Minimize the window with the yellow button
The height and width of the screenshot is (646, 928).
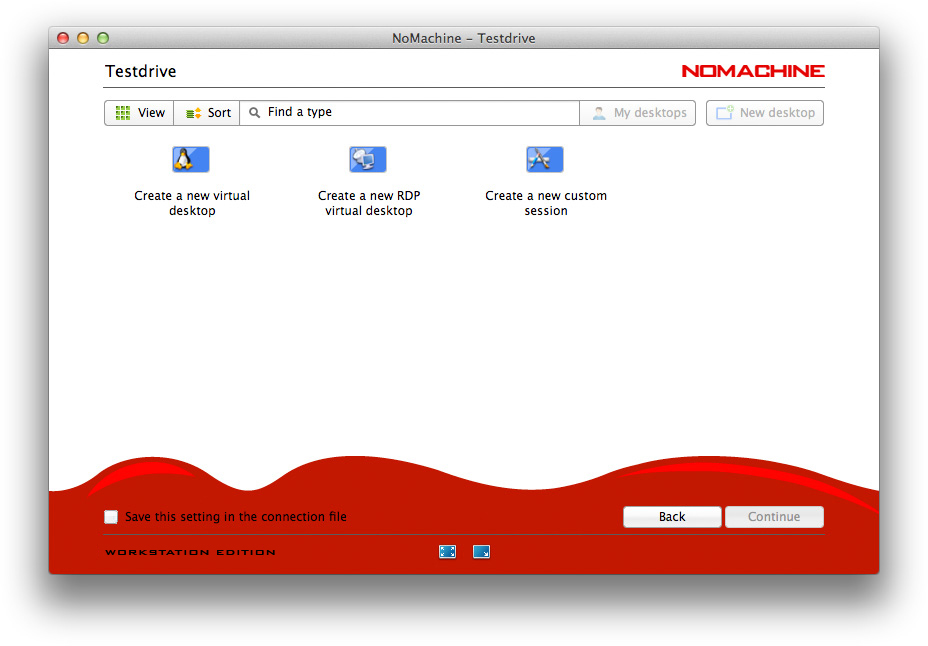83,38
